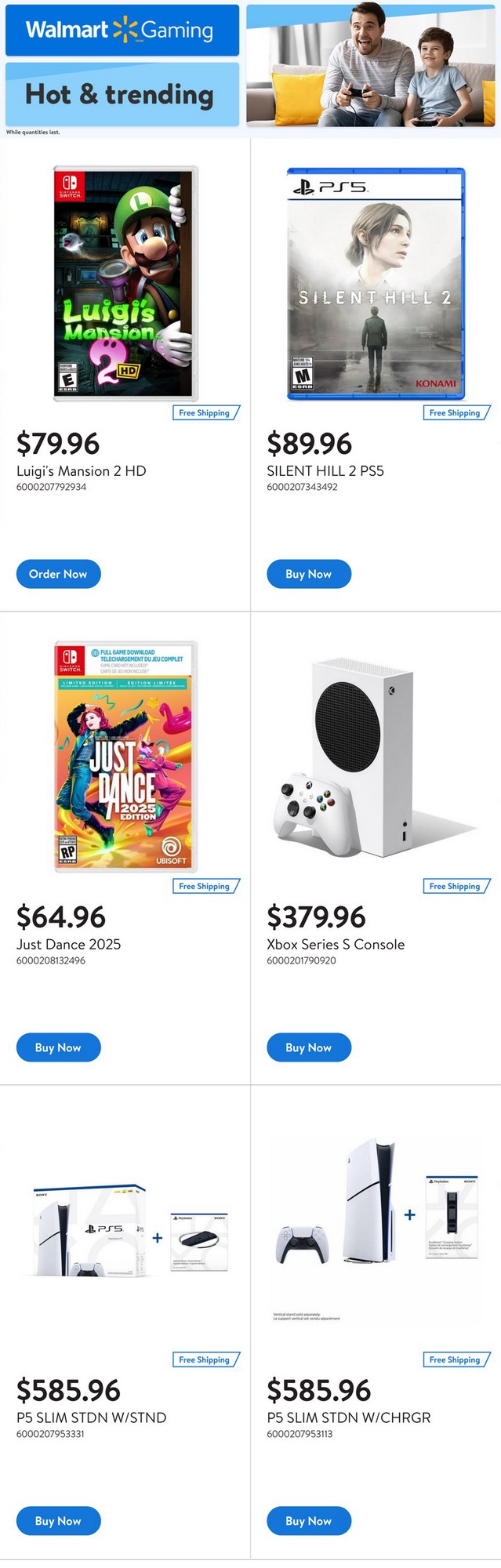This screenshot has width=501, height=1568.
Task: Click Buy Now for Silent Hill 2
Action: (x=308, y=574)
